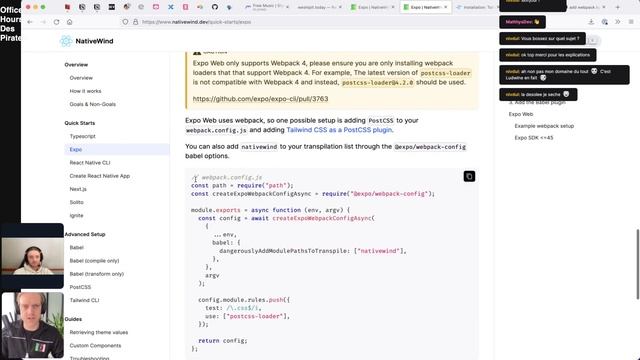Open the Custom Components guide

coord(95,345)
